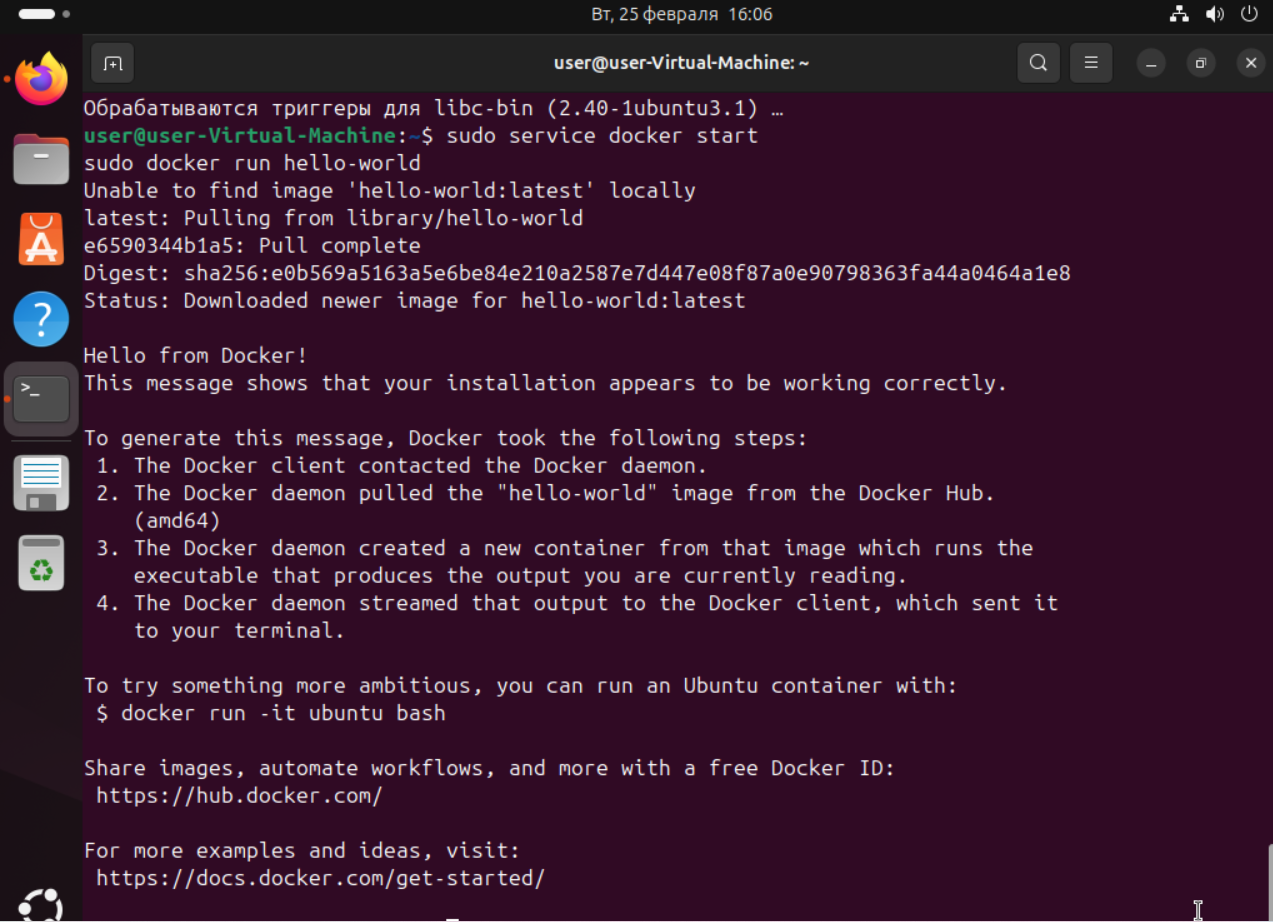Open the calendar via the date display
This screenshot has height=922, width=1273.
pos(637,14)
